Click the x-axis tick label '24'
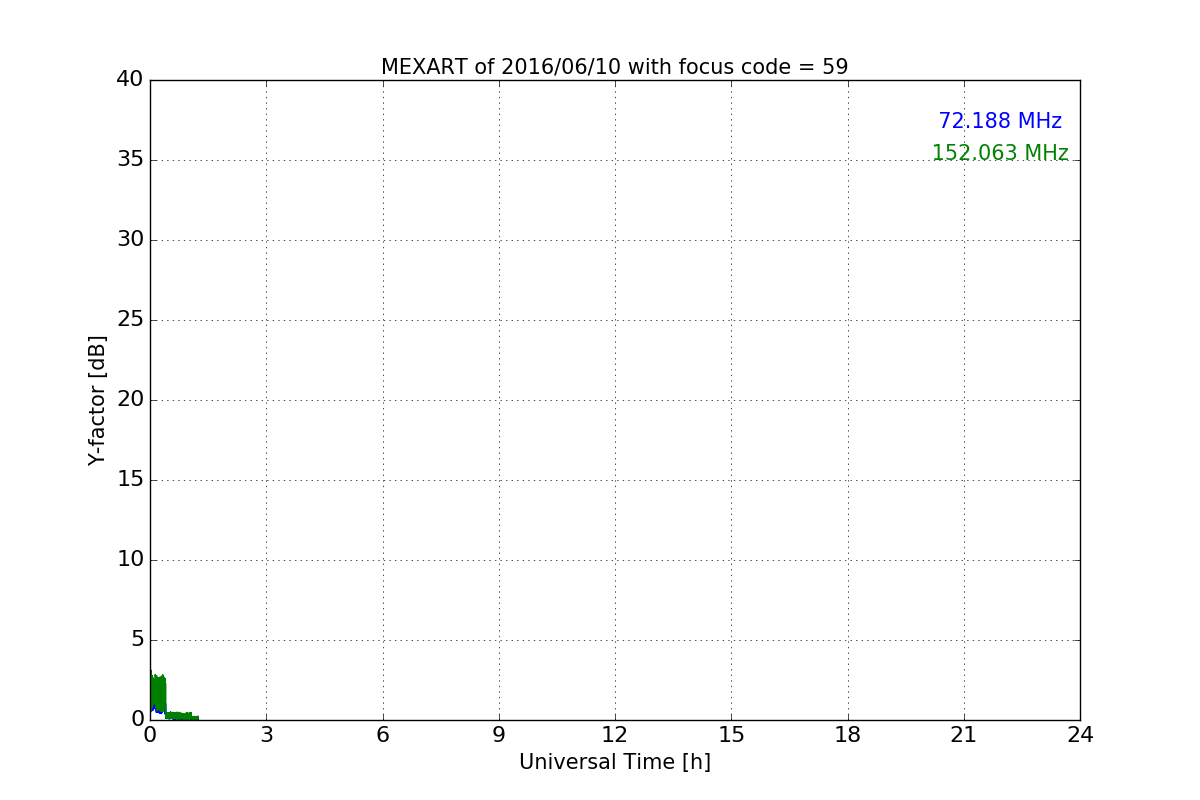Image resolution: width=1200 pixels, height=800 pixels. coord(1080,735)
